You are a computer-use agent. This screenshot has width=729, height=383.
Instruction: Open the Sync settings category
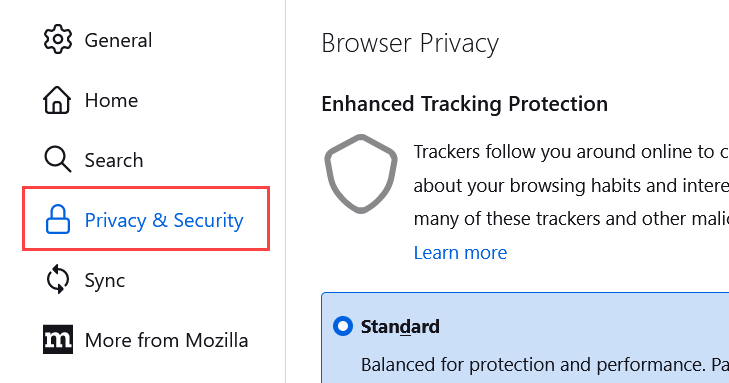(x=105, y=281)
